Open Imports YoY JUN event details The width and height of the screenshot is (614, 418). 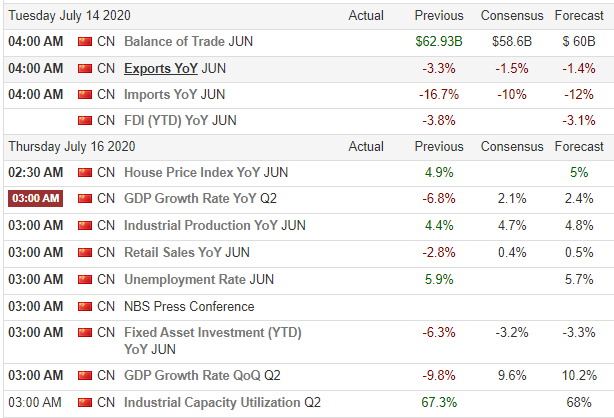(x=174, y=95)
